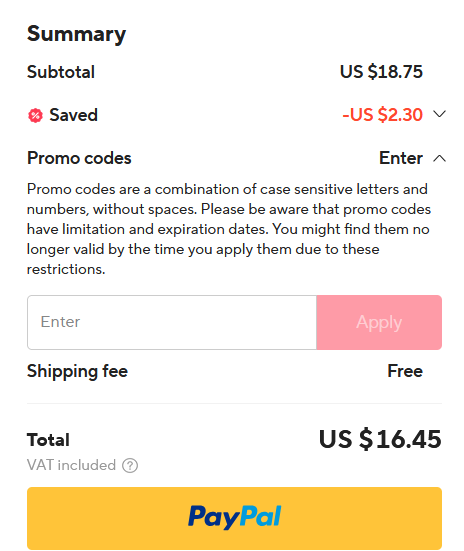Viewport: 464px width, 551px height.
Task: Click the VAT included text
Action: 71,465
